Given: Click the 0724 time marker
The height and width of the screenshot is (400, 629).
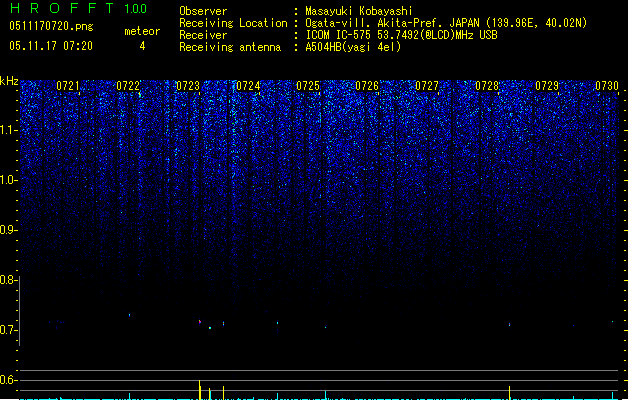Looking at the screenshot, I should point(248,86).
